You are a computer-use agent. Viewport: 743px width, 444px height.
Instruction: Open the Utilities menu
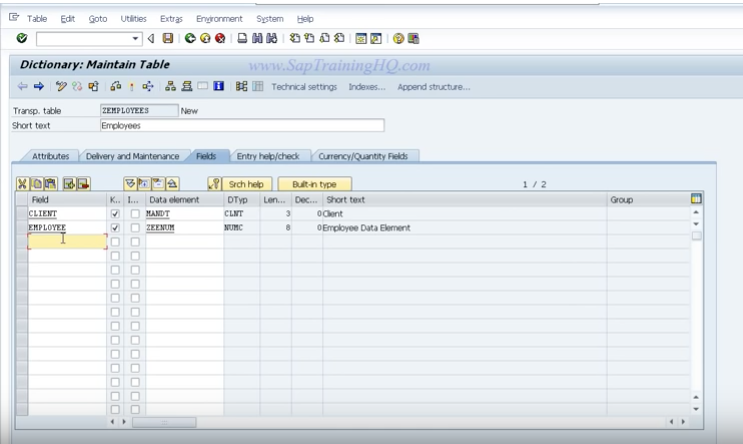tap(132, 19)
